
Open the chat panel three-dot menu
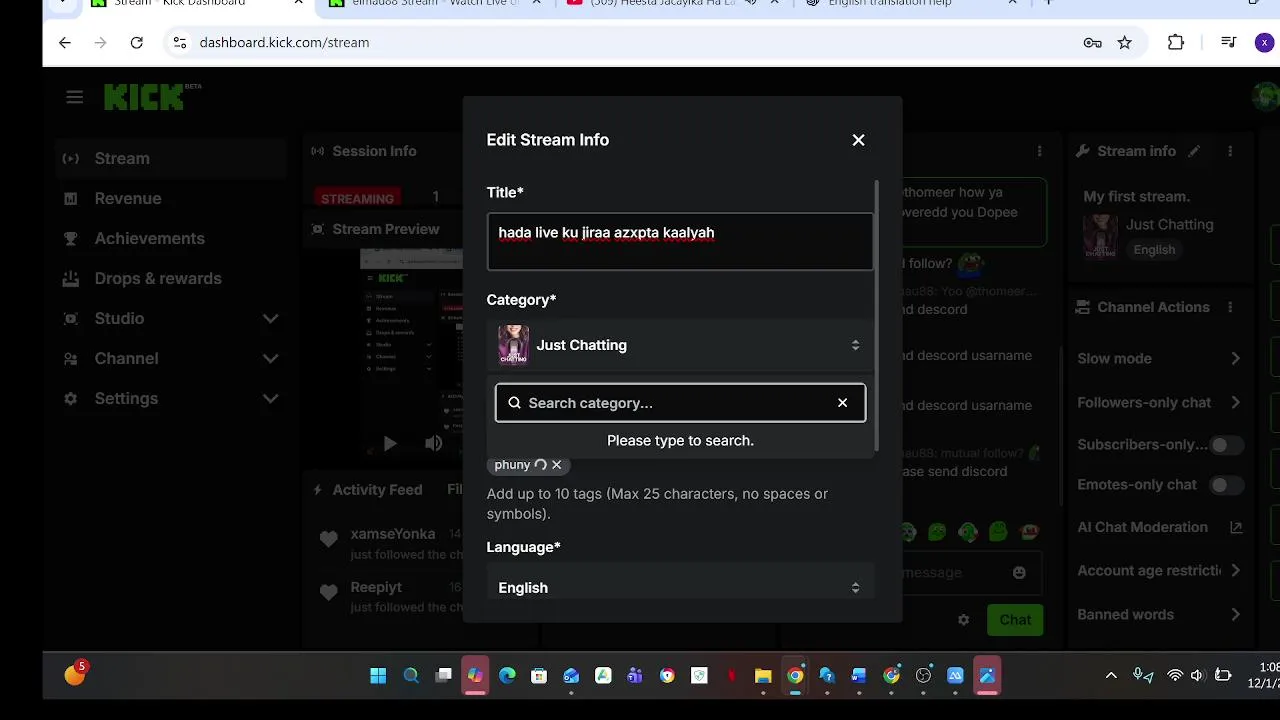(x=1040, y=151)
